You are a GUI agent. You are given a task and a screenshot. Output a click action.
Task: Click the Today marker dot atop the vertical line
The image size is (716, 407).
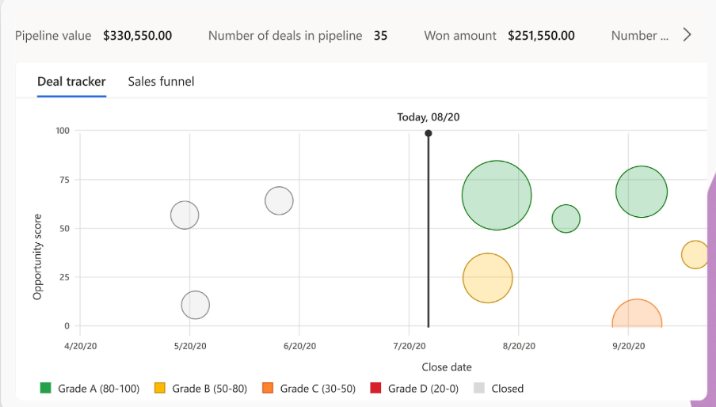pyautogui.click(x=428, y=133)
